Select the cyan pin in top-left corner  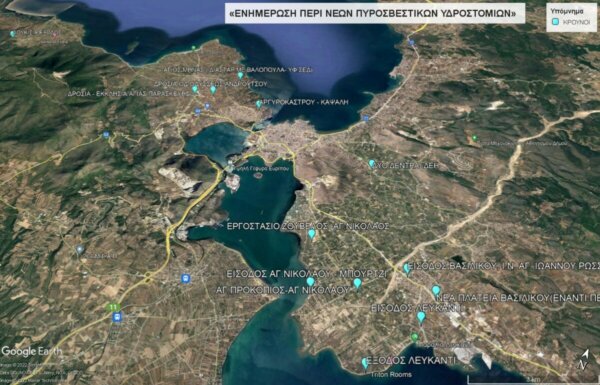tap(13, 34)
